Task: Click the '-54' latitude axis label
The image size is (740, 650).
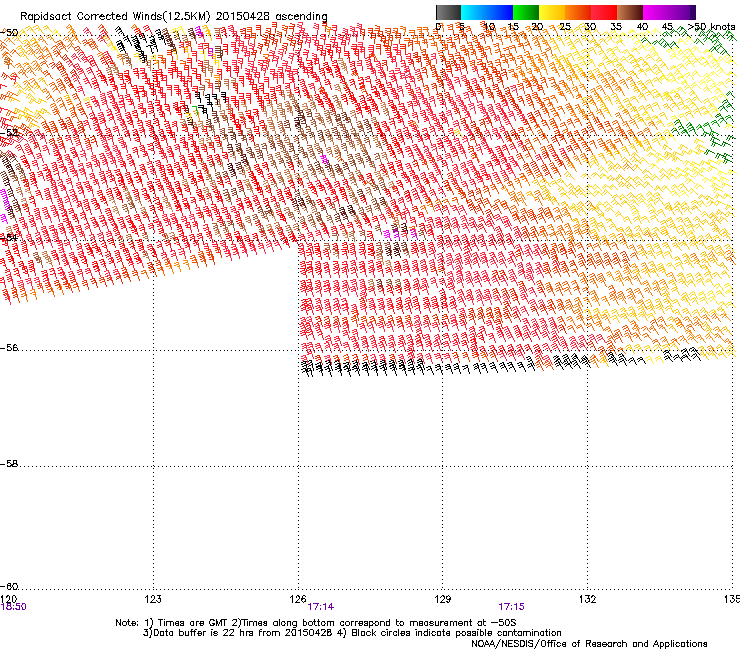Action: pyautogui.click(x=9, y=237)
